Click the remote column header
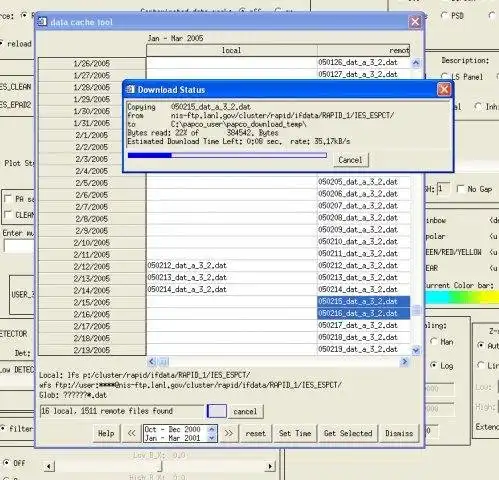 pos(363,50)
